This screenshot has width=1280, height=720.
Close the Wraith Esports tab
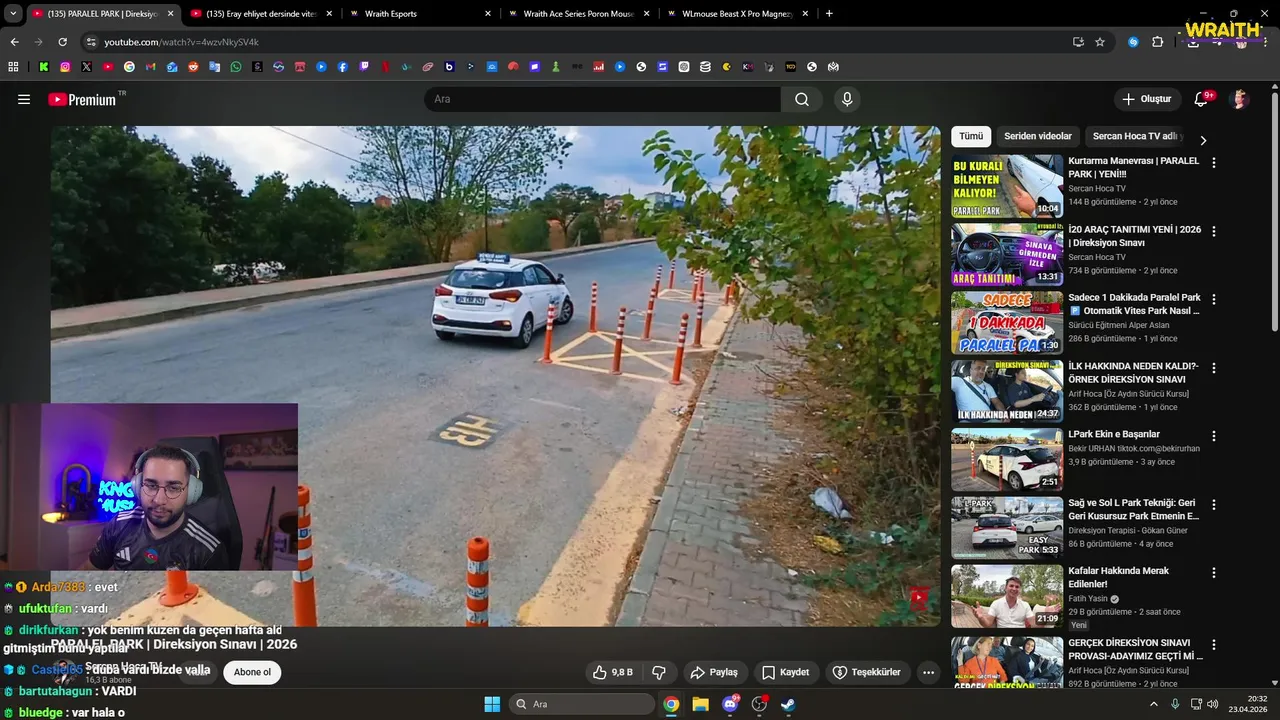point(488,14)
